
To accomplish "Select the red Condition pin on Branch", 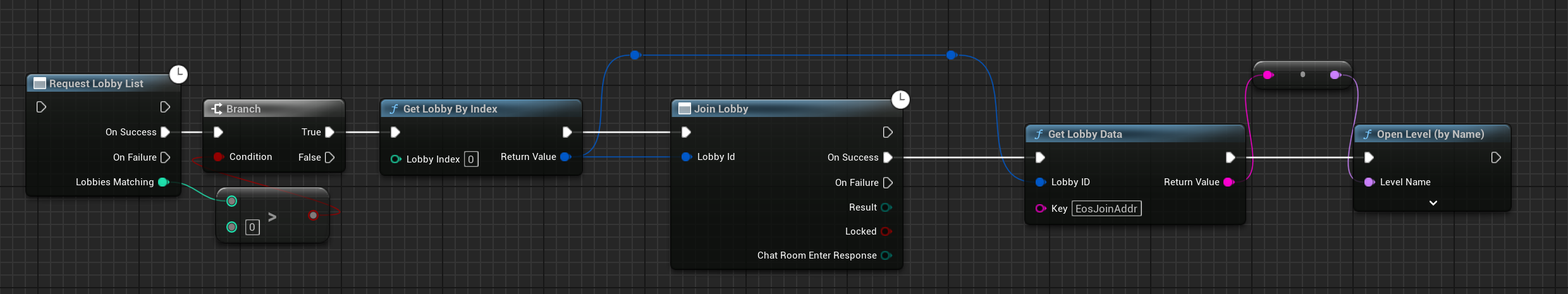I will click(x=218, y=157).
